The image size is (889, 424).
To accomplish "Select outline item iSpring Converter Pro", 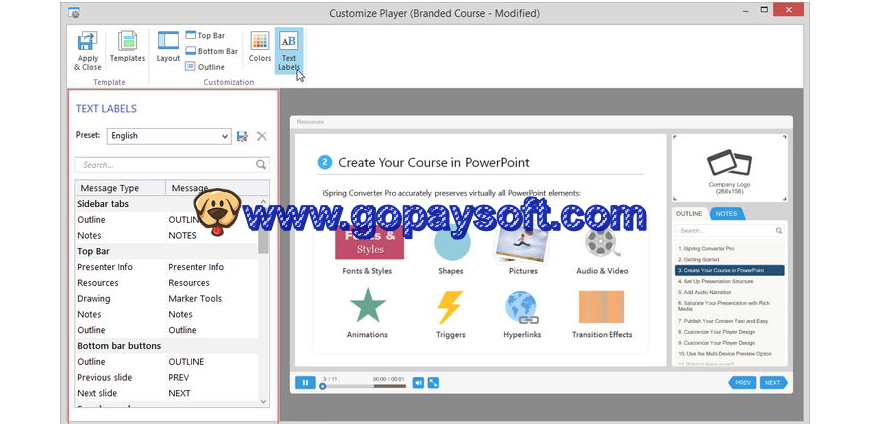I will pos(706,249).
